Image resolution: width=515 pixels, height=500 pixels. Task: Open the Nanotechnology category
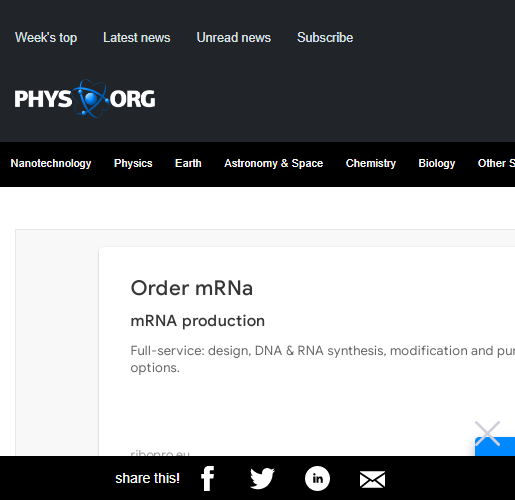click(51, 163)
